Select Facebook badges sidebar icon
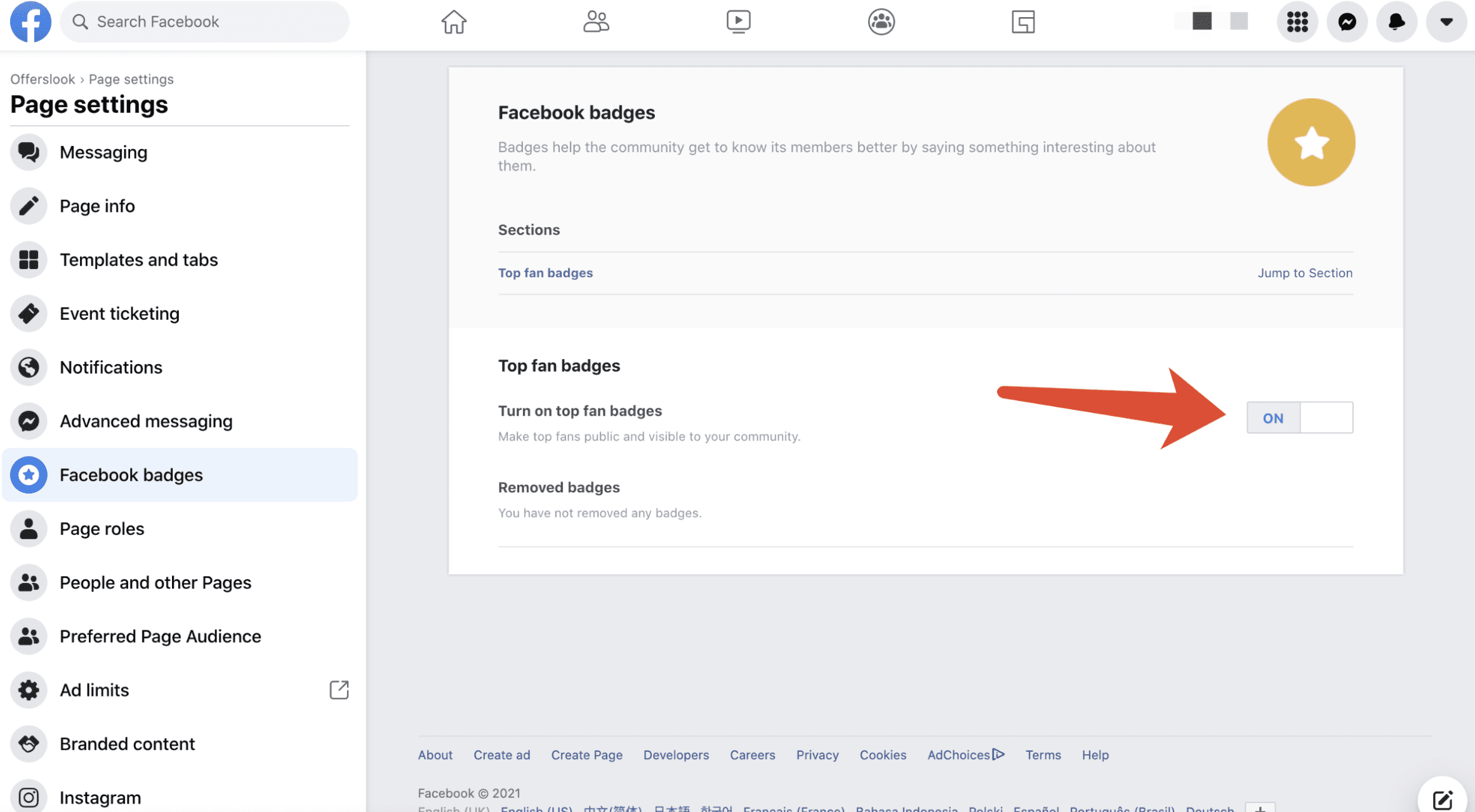1475x812 pixels. coord(28,475)
